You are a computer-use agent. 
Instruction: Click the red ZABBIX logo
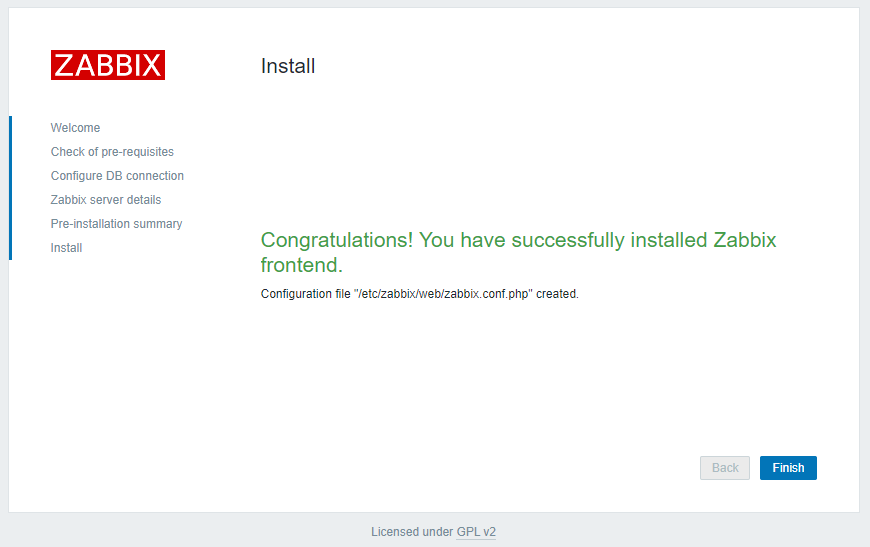[108, 65]
